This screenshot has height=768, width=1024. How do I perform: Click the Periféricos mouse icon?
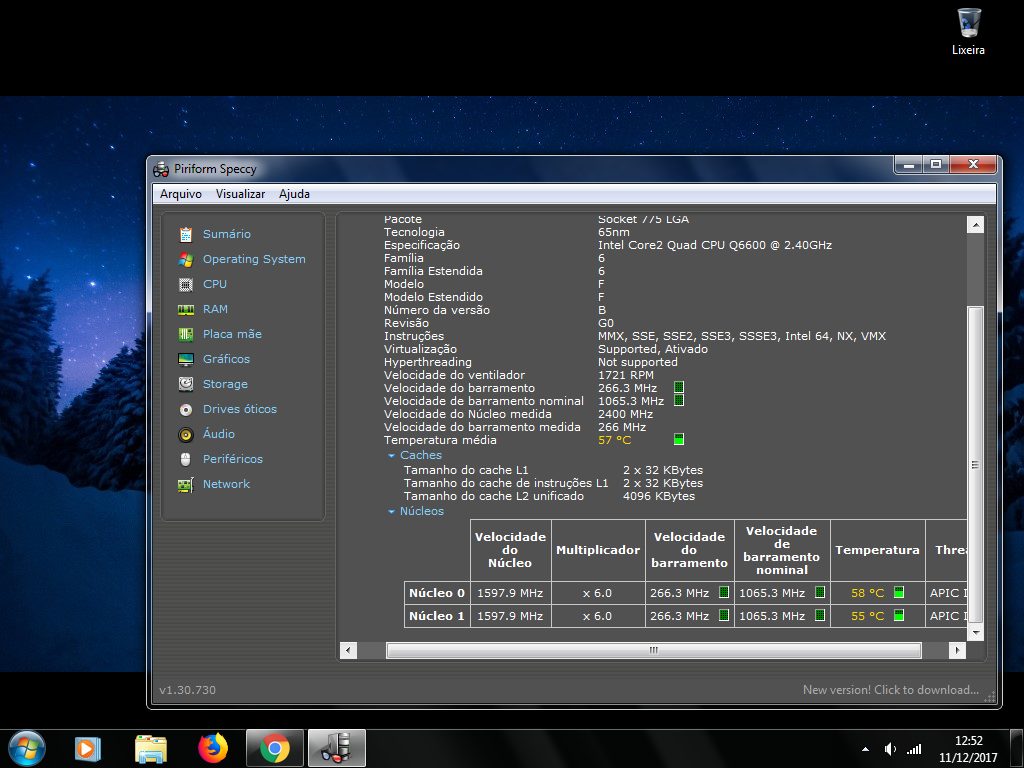186,459
